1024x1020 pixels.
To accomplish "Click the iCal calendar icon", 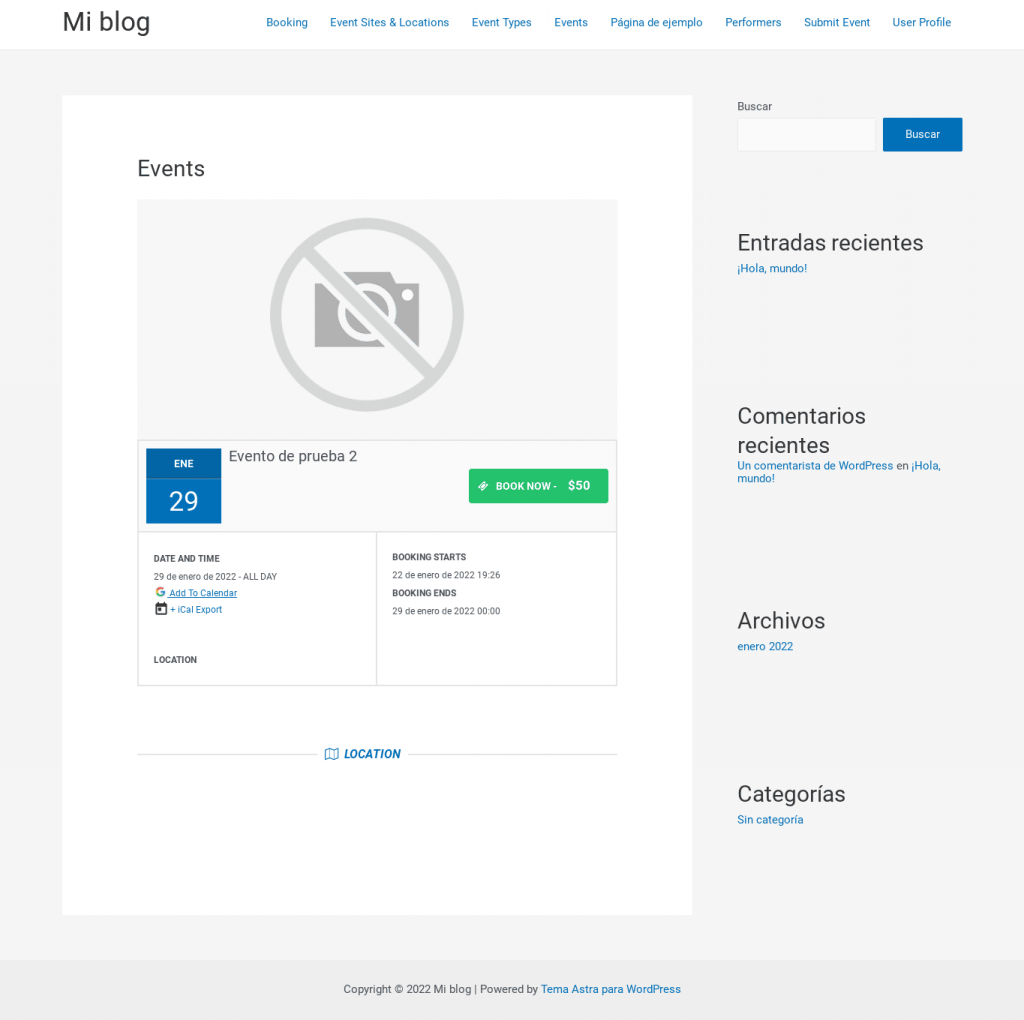I will 161,609.
